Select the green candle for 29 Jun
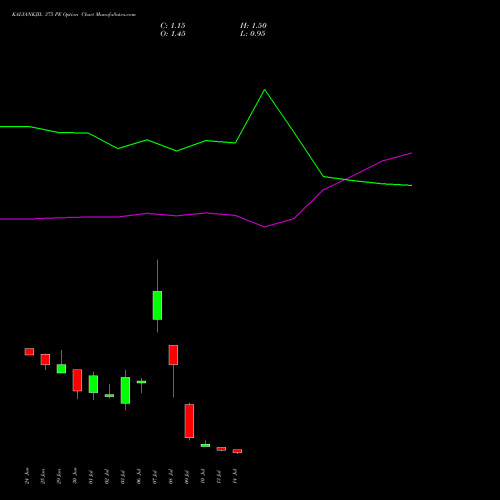 (x=61, y=369)
